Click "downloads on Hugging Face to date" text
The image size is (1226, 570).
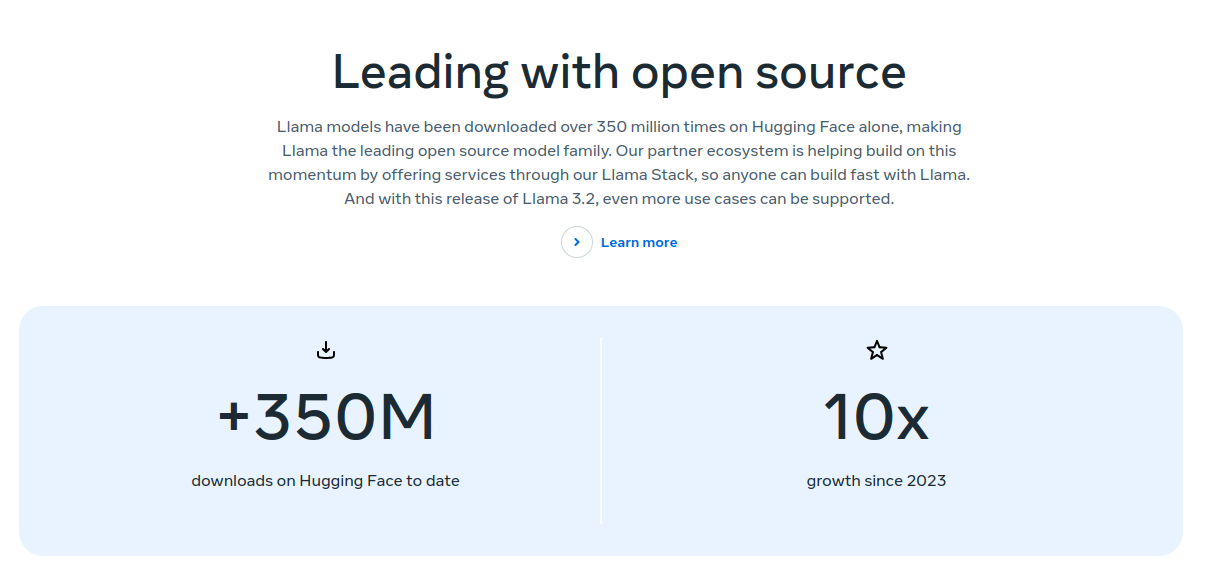pos(326,481)
